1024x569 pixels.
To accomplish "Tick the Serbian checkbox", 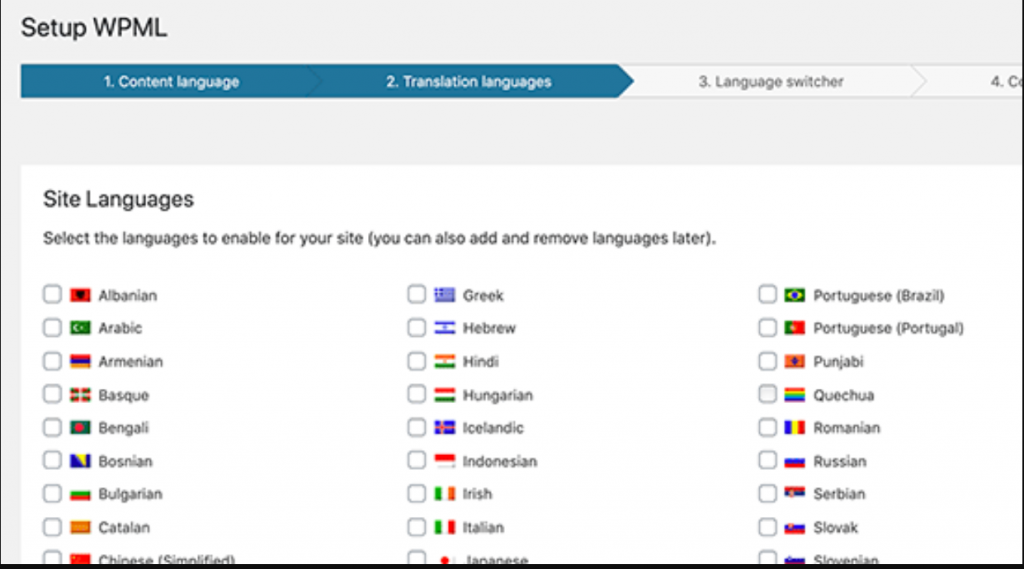I will pyautogui.click(x=767, y=493).
